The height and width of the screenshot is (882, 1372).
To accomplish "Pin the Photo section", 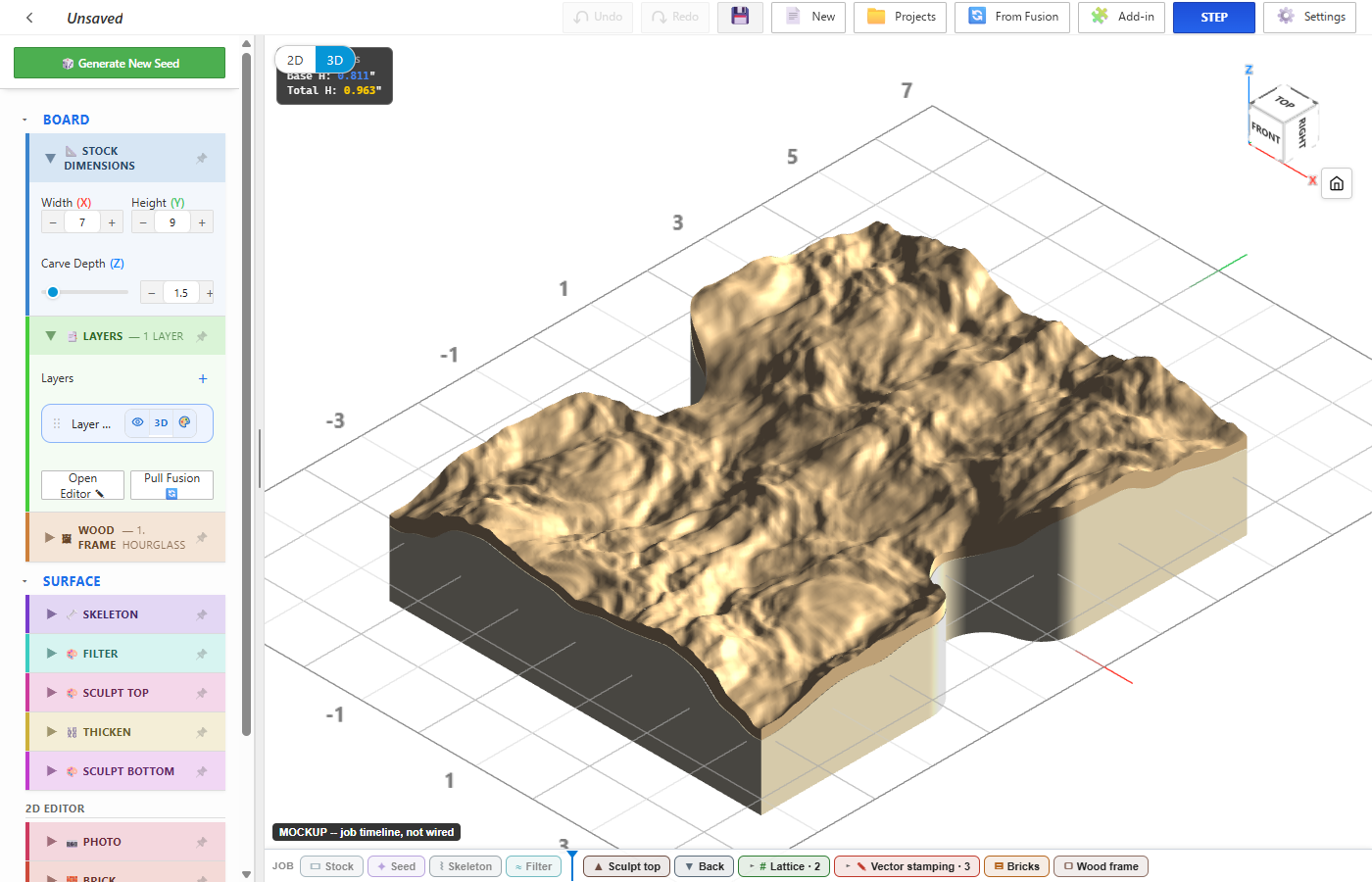I will pyautogui.click(x=202, y=842).
